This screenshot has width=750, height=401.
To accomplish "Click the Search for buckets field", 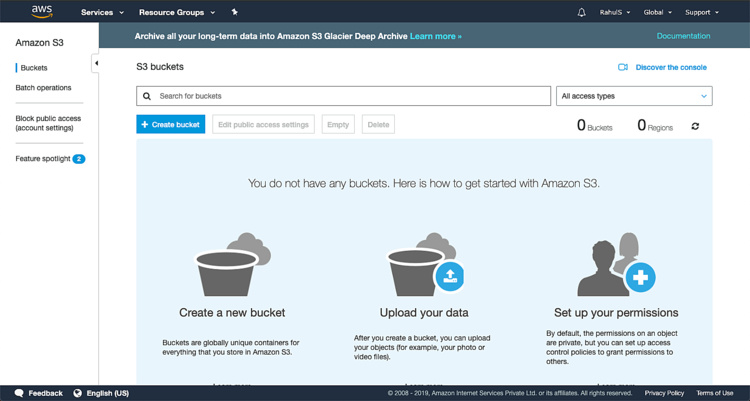I will point(344,96).
